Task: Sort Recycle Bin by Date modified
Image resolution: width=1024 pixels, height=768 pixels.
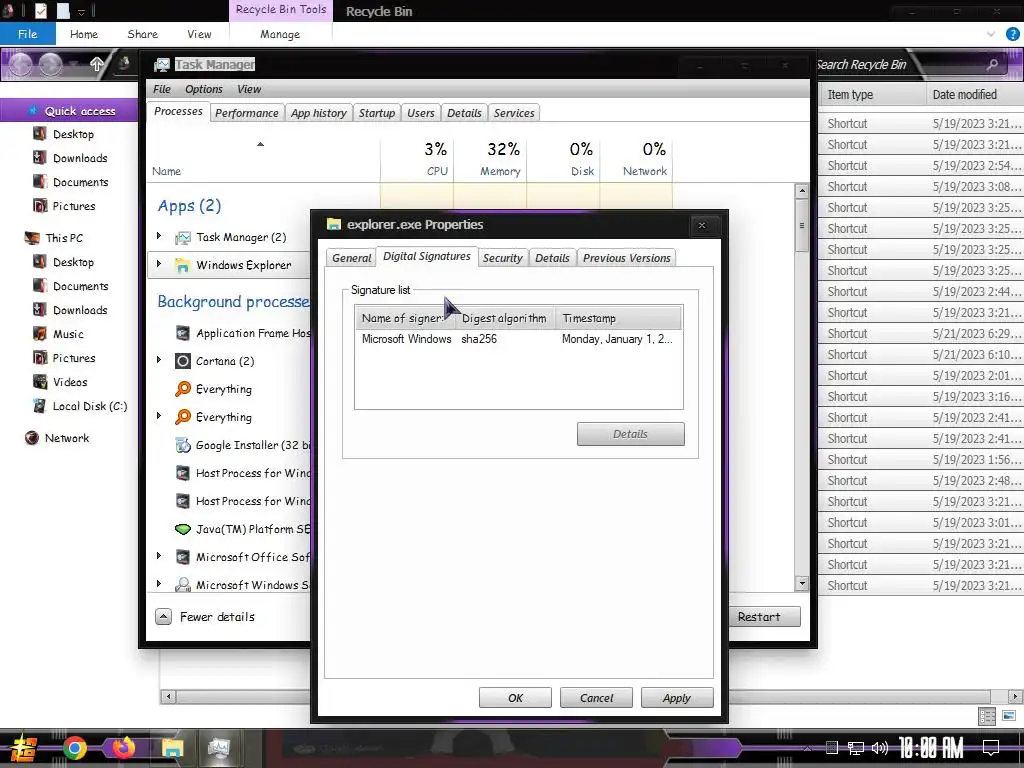Action: tap(975, 95)
